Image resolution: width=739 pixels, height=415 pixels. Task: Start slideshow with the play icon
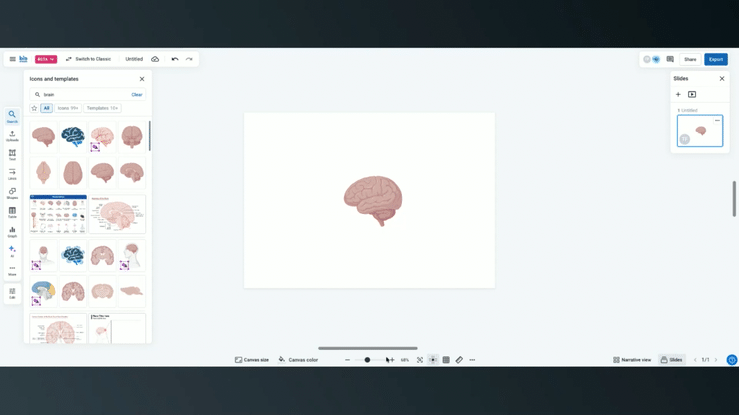coord(692,94)
